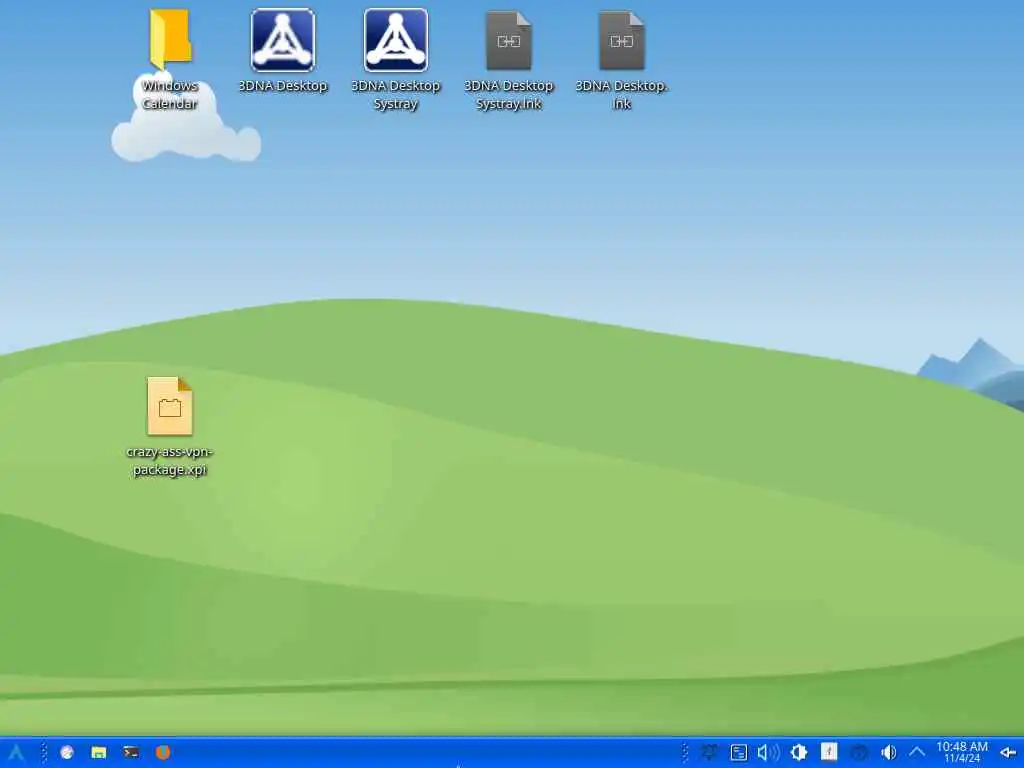Click the dimmed round tray icon
Image resolution: width=1024 pixels, height=768 pixels.
click(859, 752)
